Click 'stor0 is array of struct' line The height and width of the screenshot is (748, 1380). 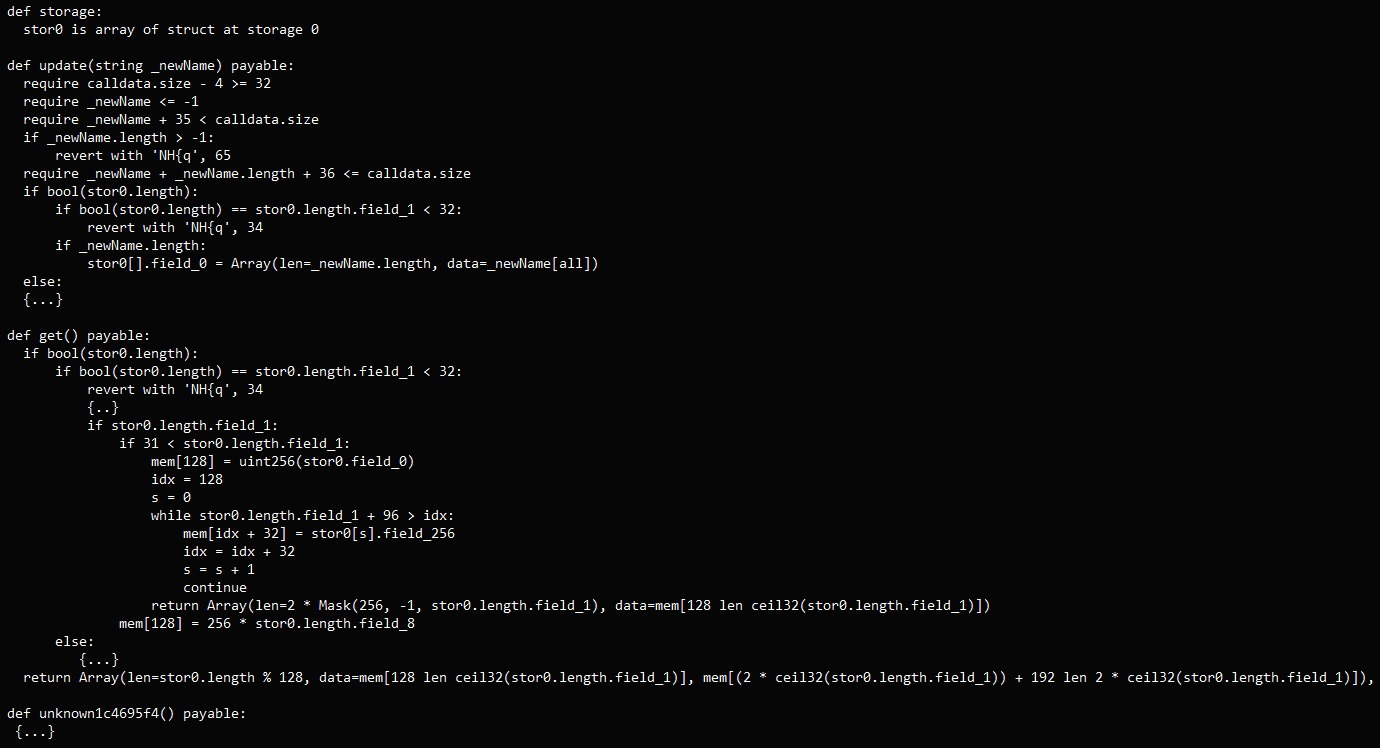coord(171,30)
